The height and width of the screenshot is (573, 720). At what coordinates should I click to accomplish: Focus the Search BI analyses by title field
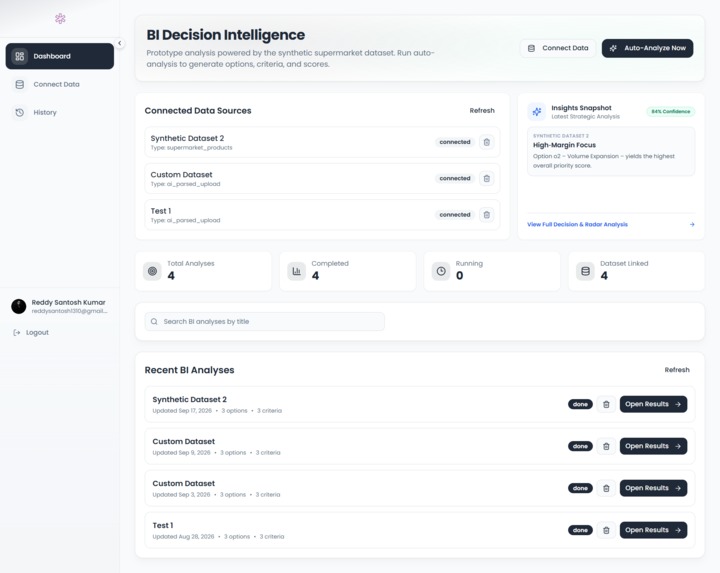(264, 322)
